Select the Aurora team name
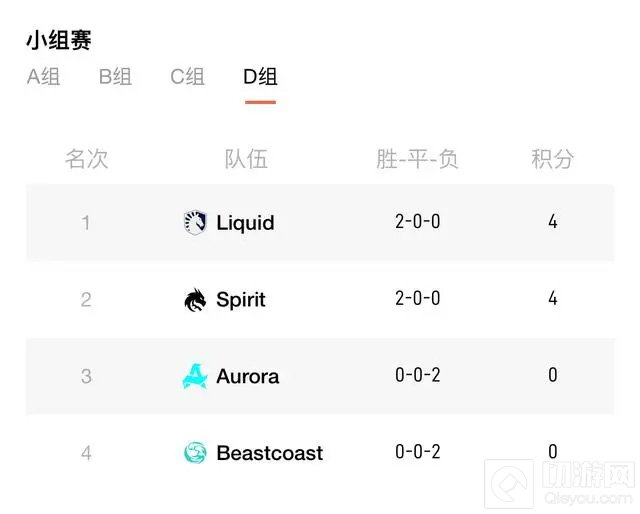This screenshot has width=640, height=514. (x=248, y=377)
